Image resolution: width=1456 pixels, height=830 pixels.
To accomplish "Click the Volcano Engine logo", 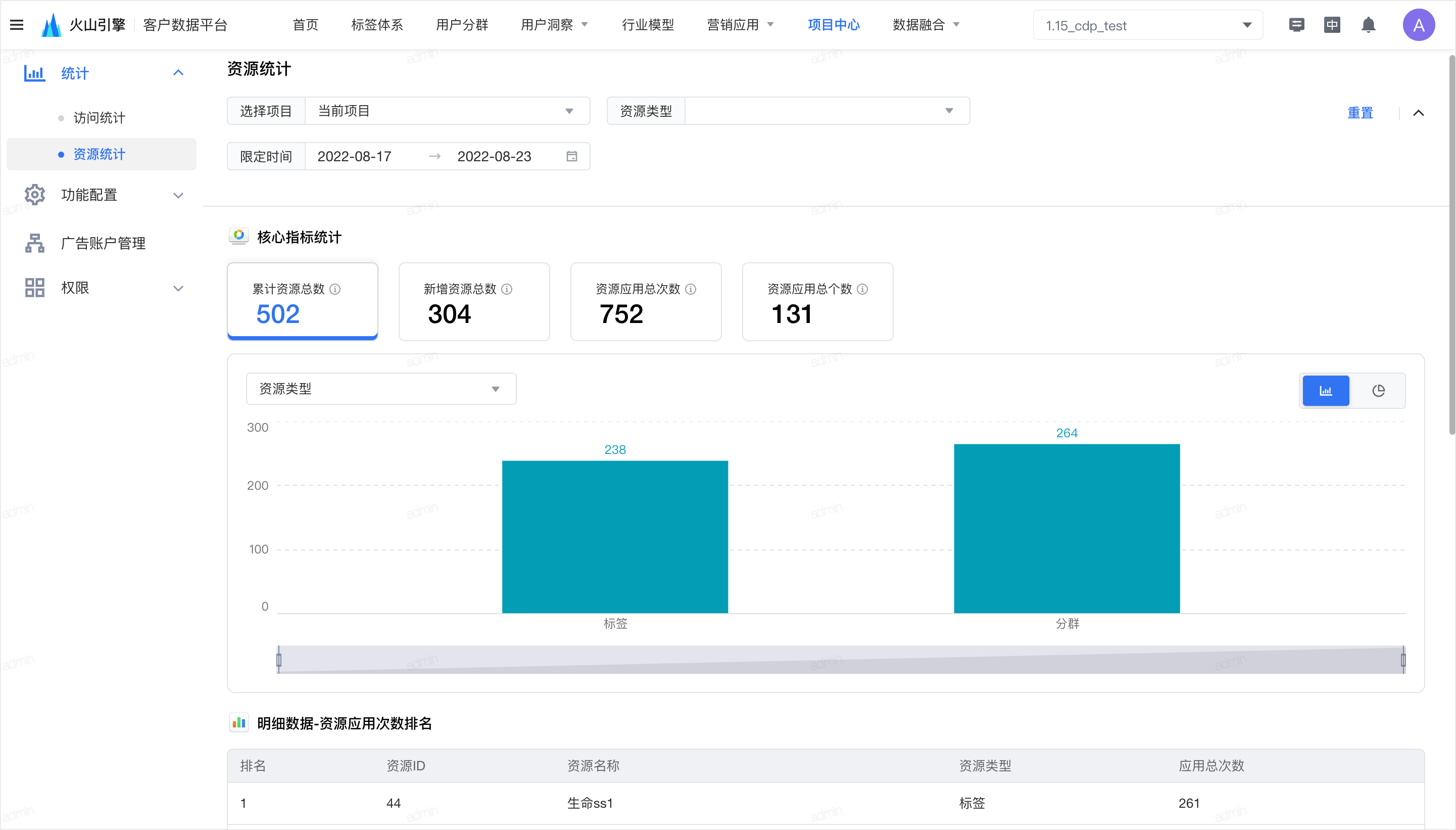I will click(51, 24).
